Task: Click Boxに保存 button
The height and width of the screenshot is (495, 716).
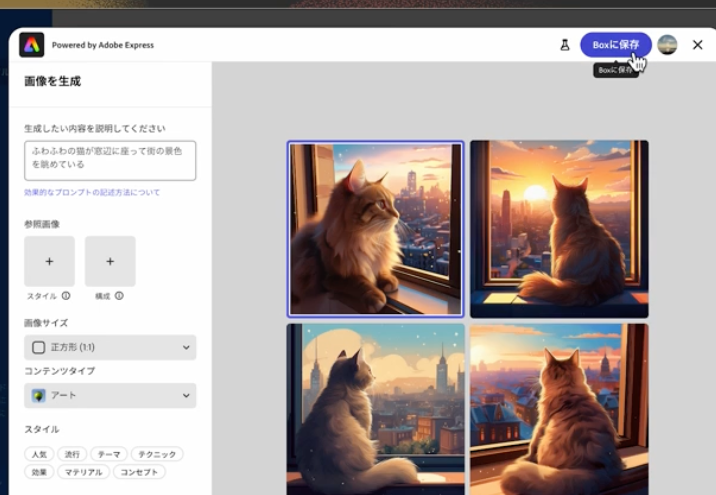Action: point(615,45)
